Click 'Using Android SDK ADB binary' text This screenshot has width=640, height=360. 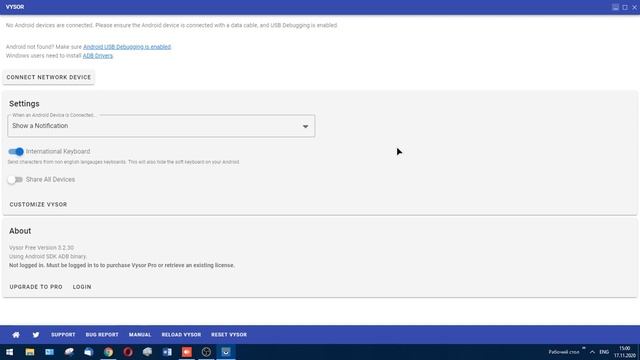point(48,256)
